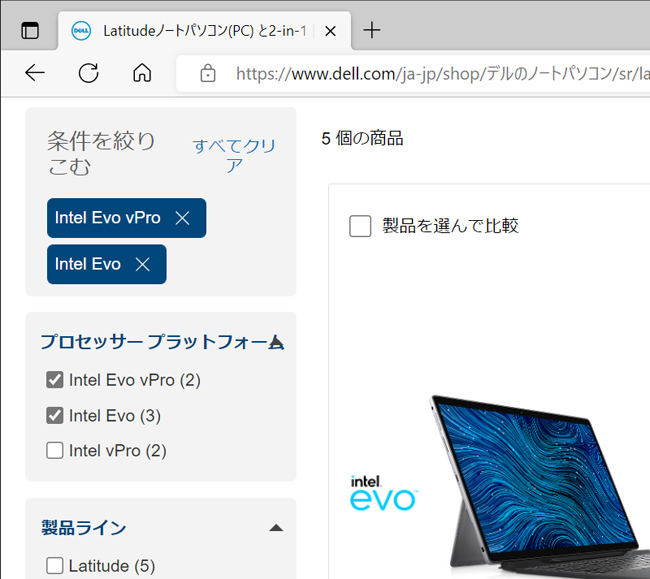Viewport: 650px width, 579px height.
Task: Click the intel evo badge logo
Action: (x=383, y=492)
